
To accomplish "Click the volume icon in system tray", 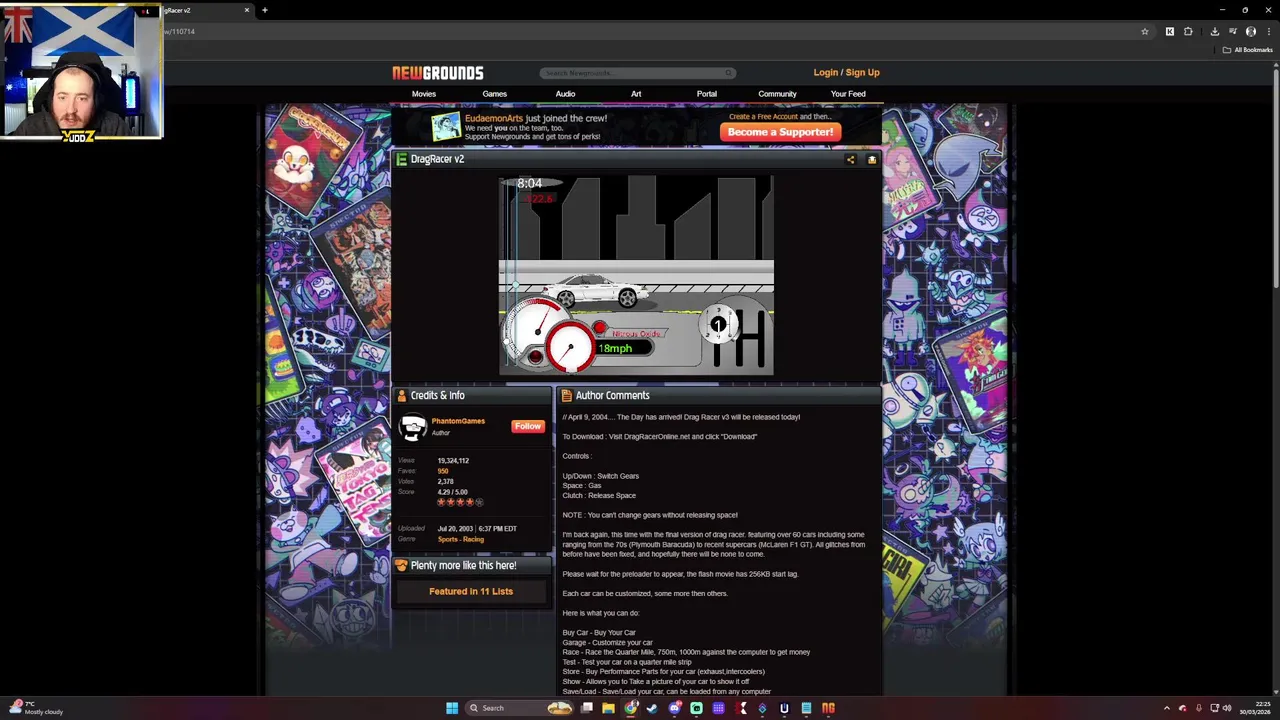I will [1227, 708].
